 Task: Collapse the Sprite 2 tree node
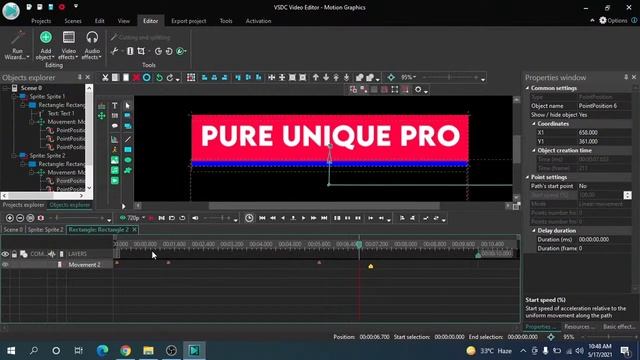(x=14, y=156)
